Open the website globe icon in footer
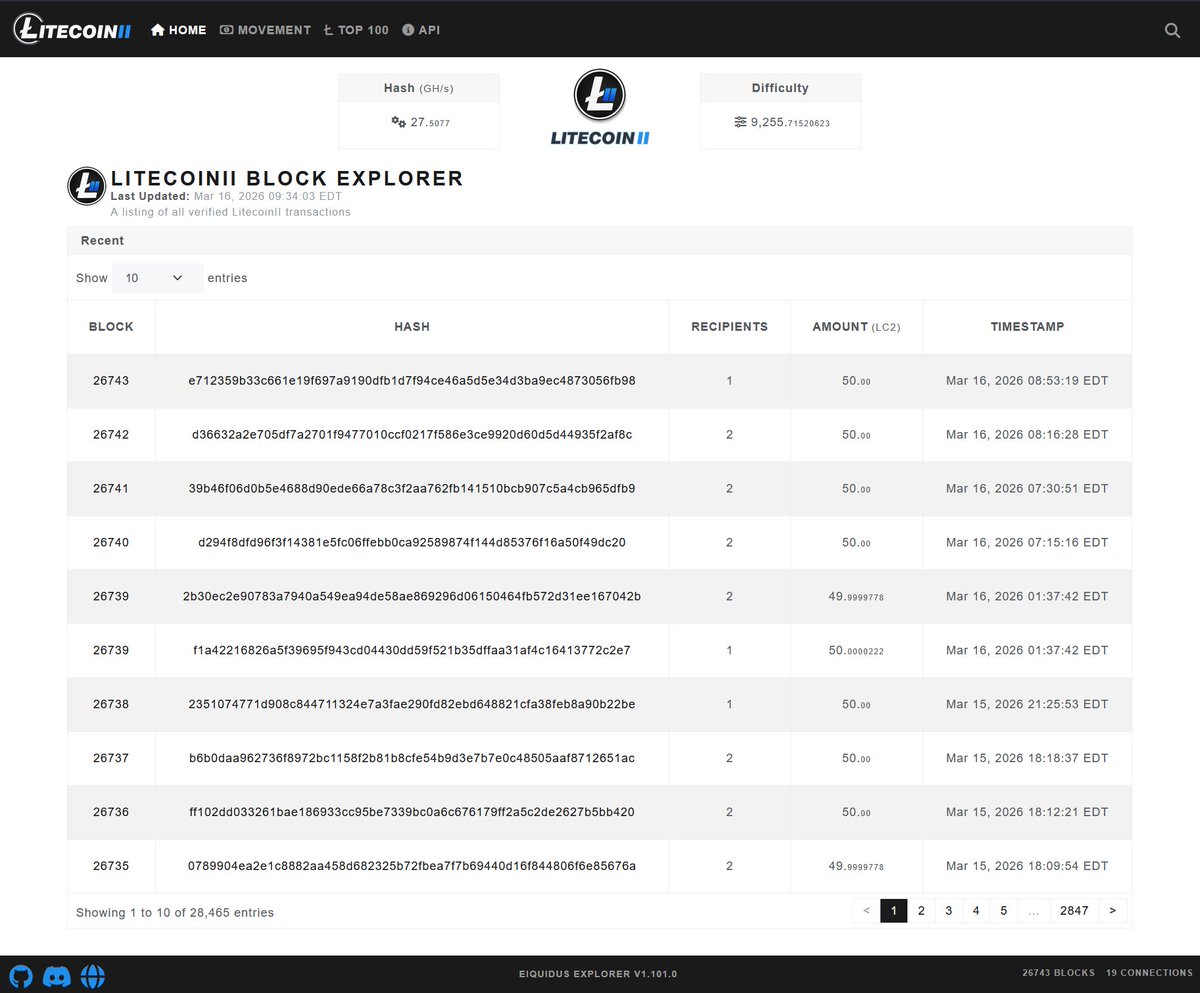 point(93,975)
